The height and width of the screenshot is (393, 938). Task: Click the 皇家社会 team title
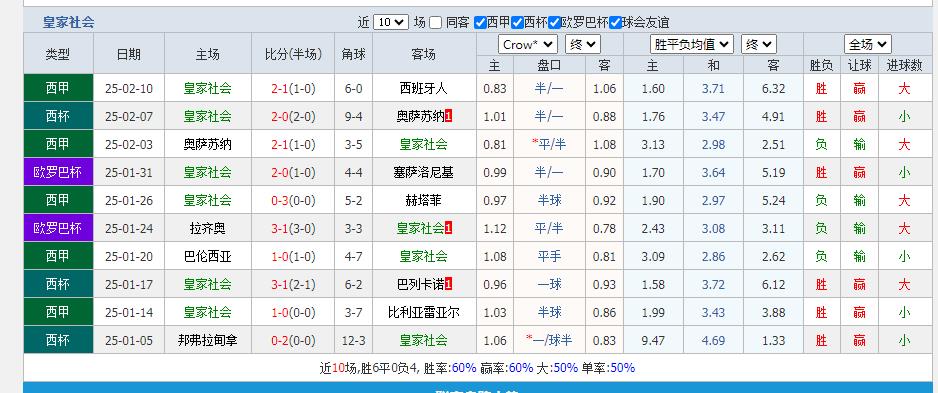click(x=68, y=23)
